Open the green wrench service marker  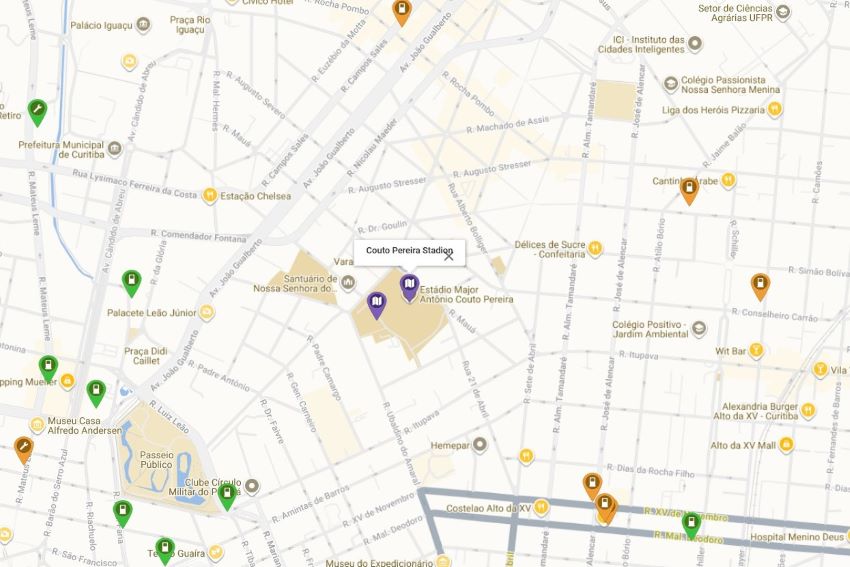point(37,113)
